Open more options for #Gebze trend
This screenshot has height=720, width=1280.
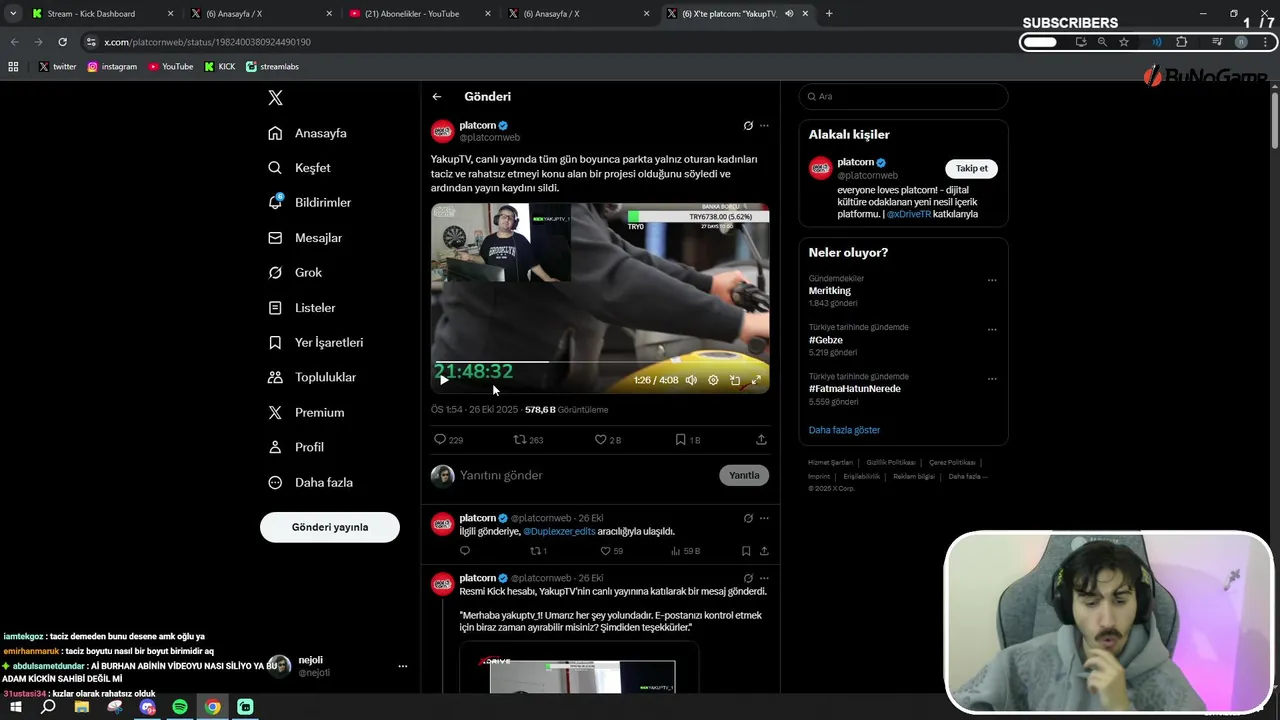(x=992, y=330)
